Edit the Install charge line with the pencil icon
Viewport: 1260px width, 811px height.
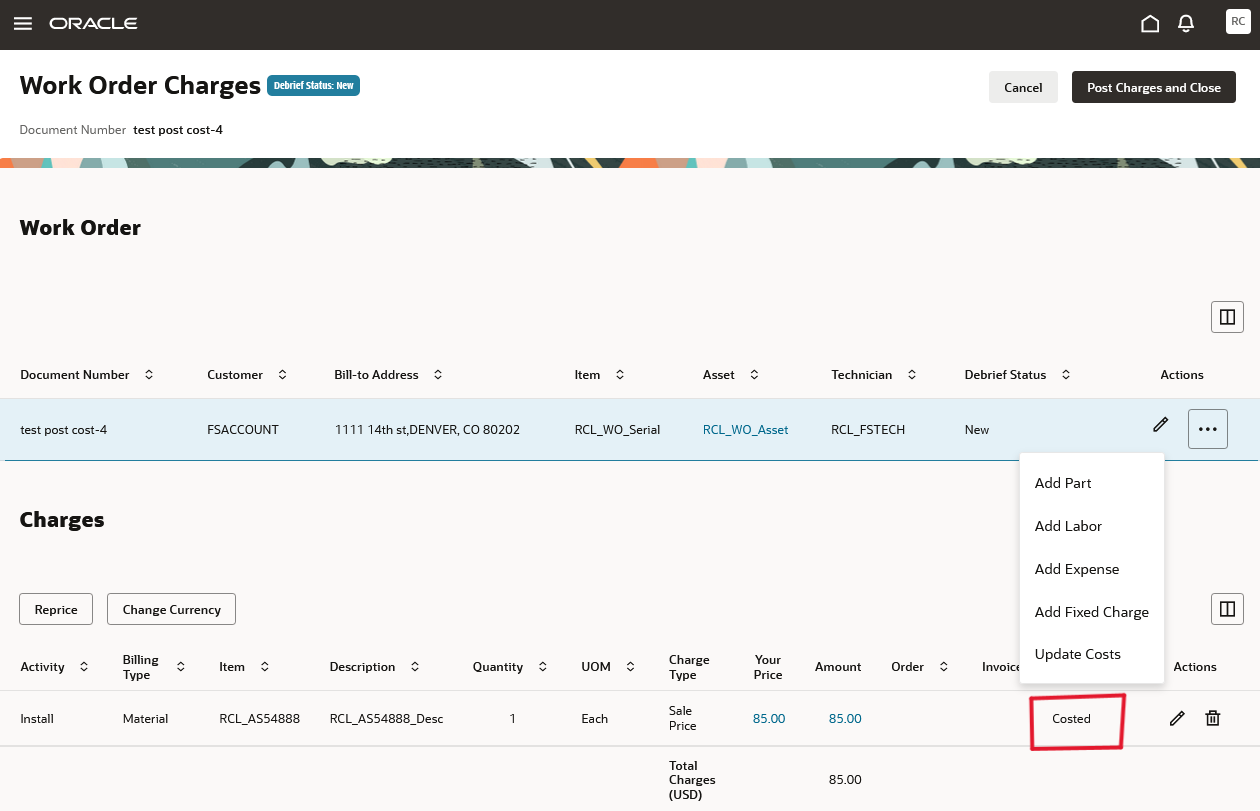[x=1177, y=718]
